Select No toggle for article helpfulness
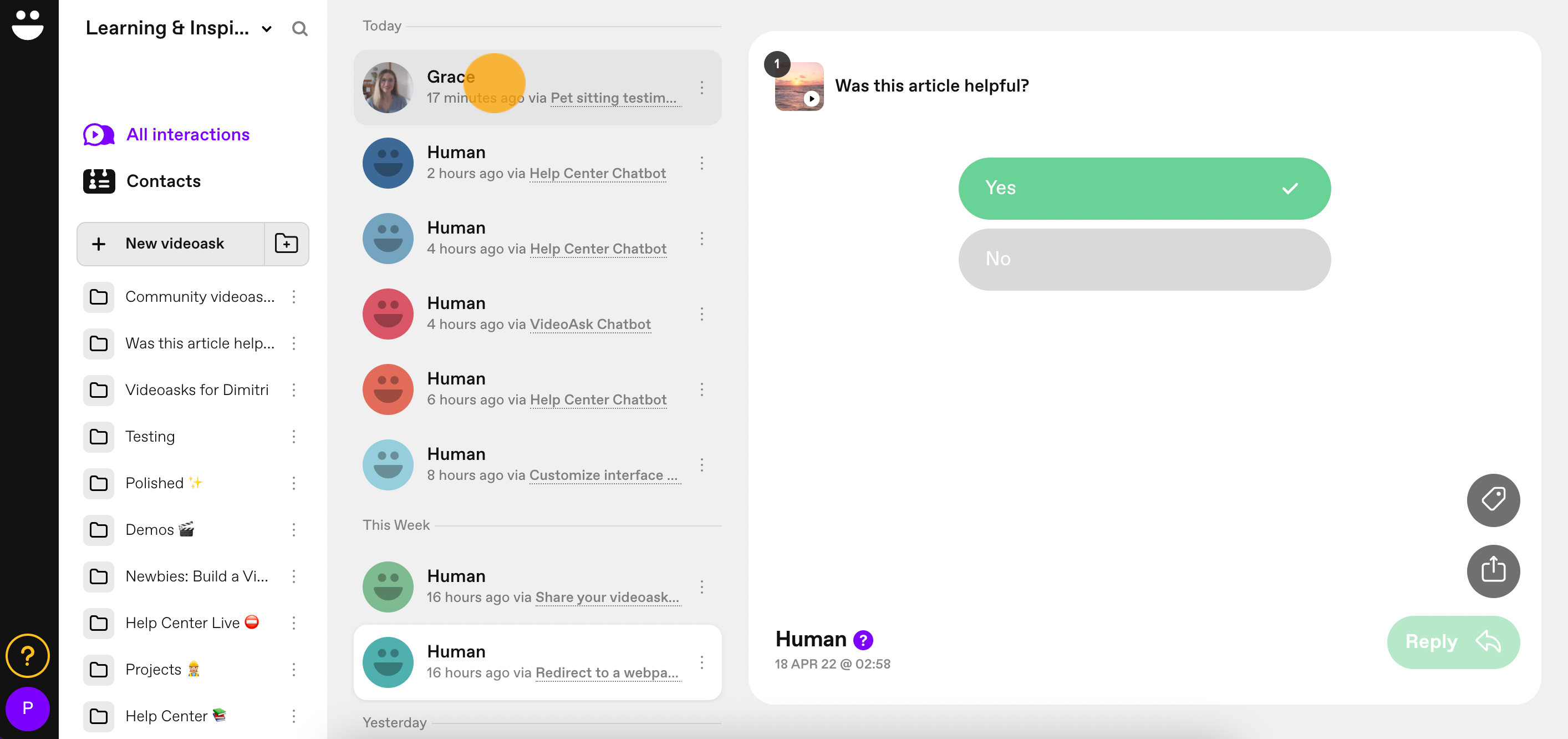This screenshot has height=739, width=1568. point(1144,258)
